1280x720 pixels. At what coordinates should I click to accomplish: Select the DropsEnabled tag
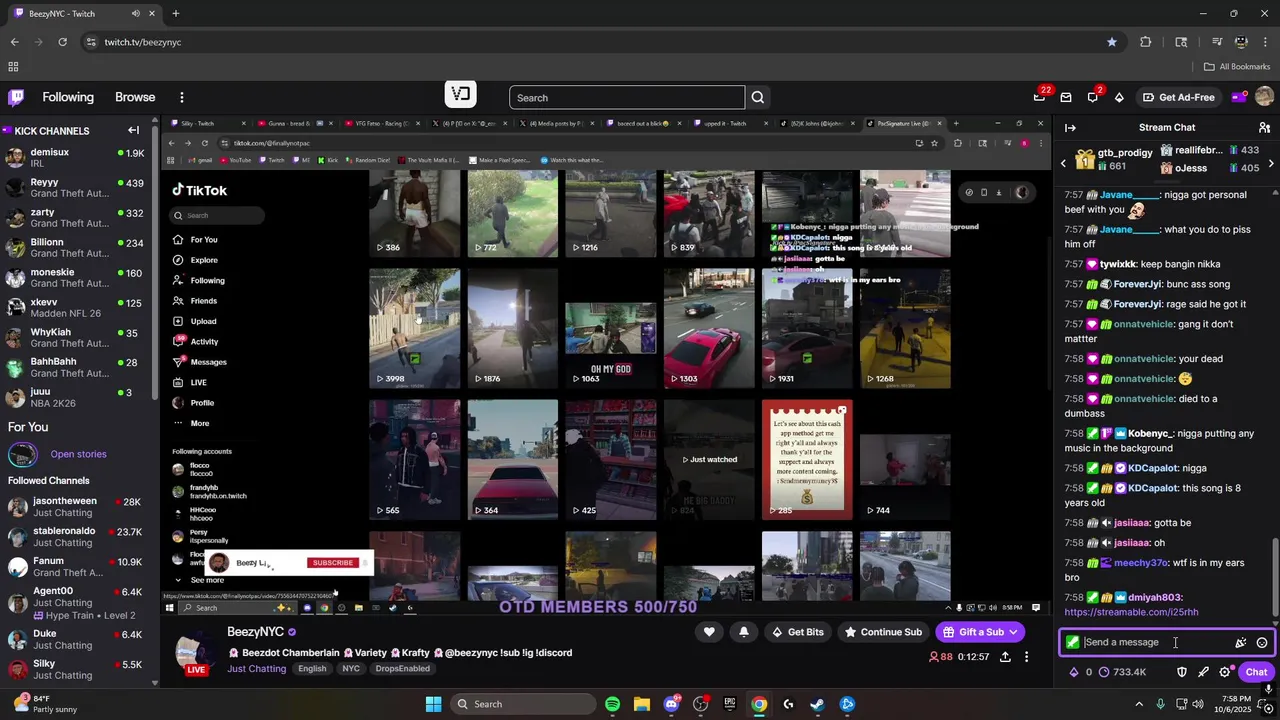403,669
